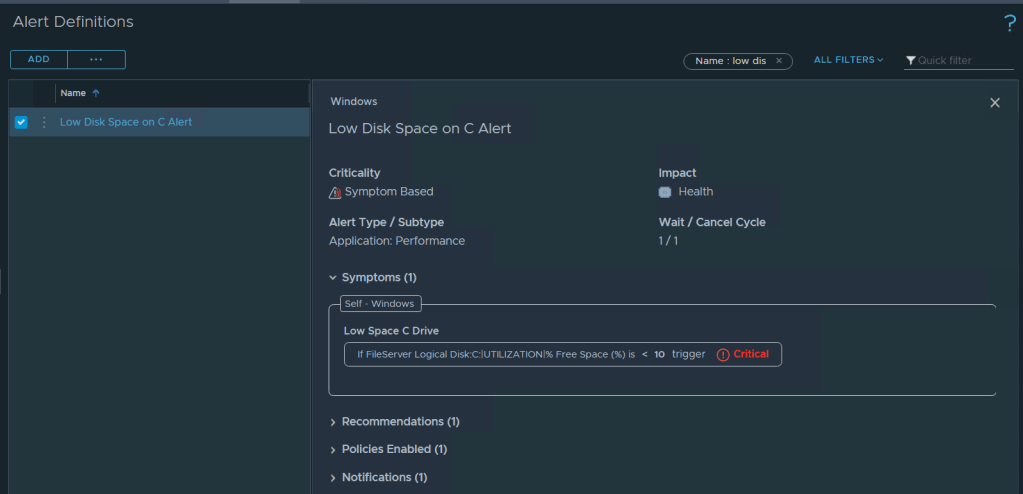Click the Health impact icon
Screen dimensions: 1023x494
tap(665, 192)
